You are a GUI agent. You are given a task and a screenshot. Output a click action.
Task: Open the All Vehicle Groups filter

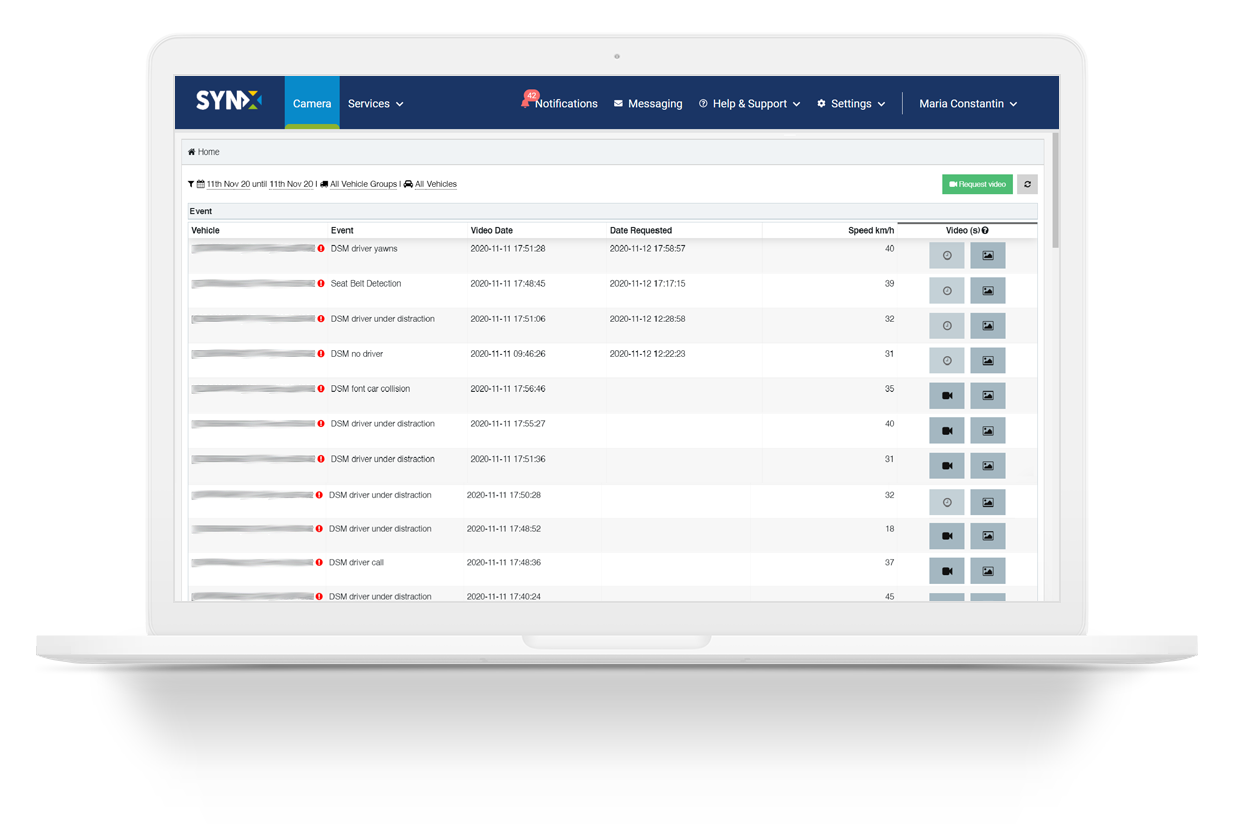coord(363,184)
